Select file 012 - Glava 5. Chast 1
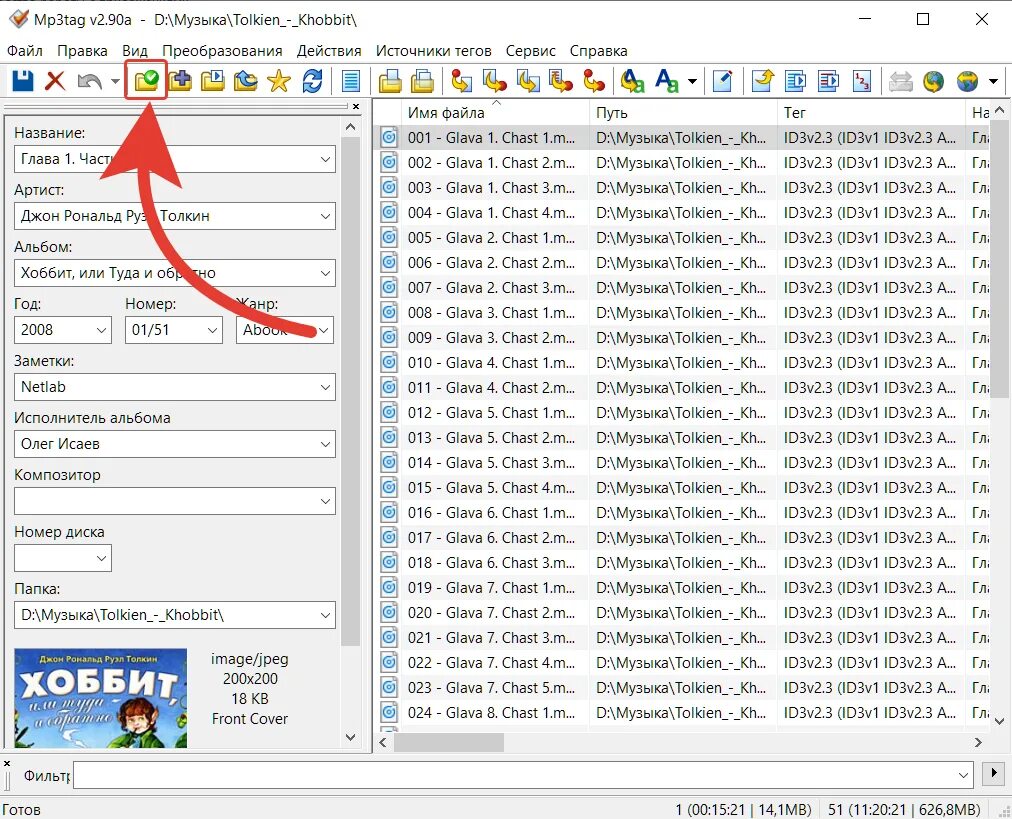This screenshot has width=1012, height=819. [491, 412]
